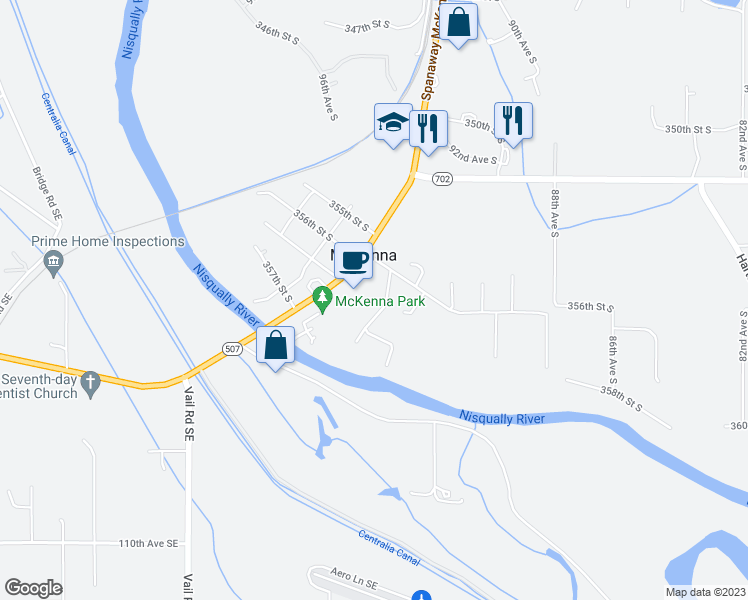Select the coffee cup cafe marker
Viewport: 748px width, 600px height.
353,262
